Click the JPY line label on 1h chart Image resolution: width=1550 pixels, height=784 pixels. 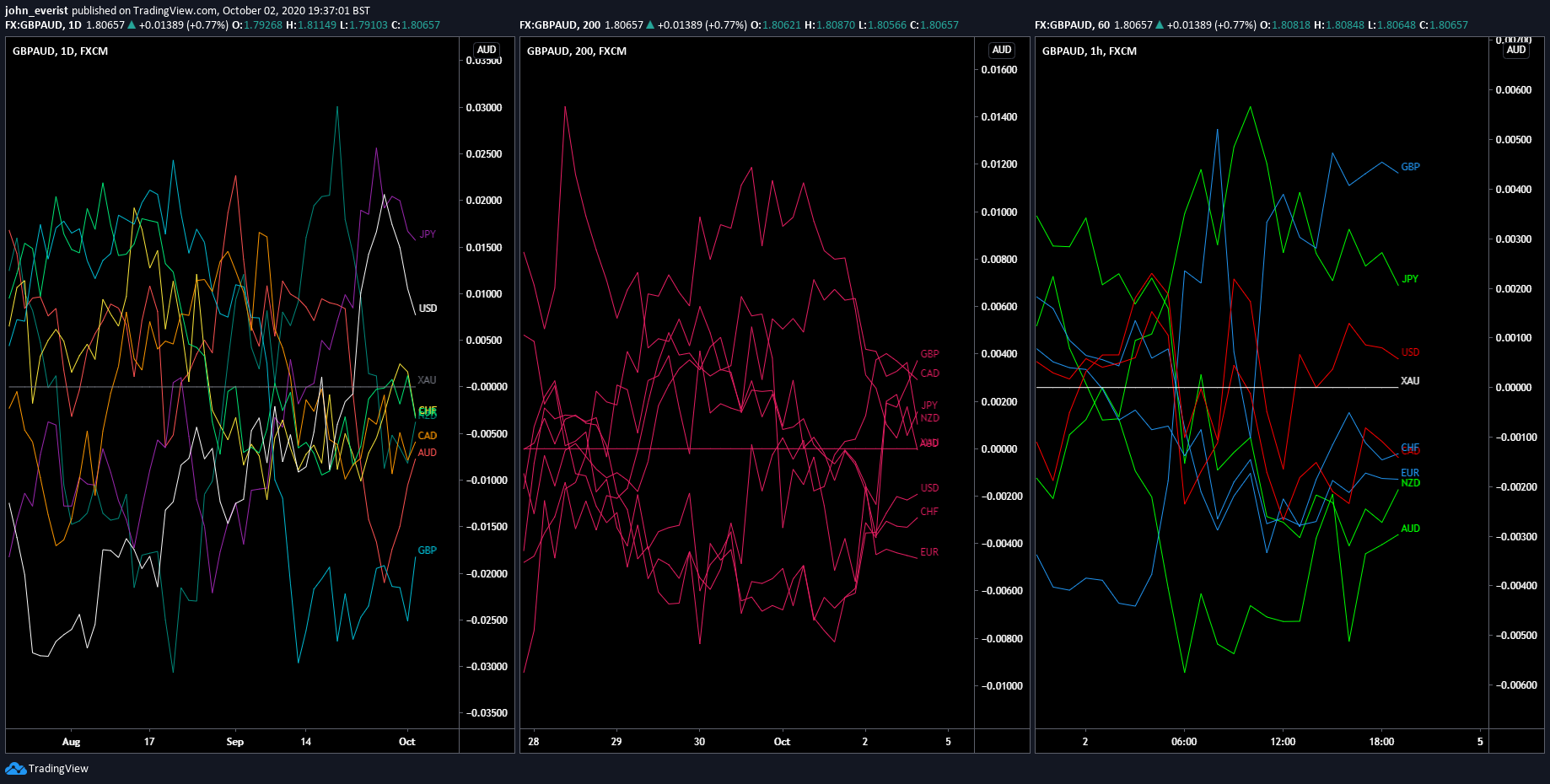1410,279
